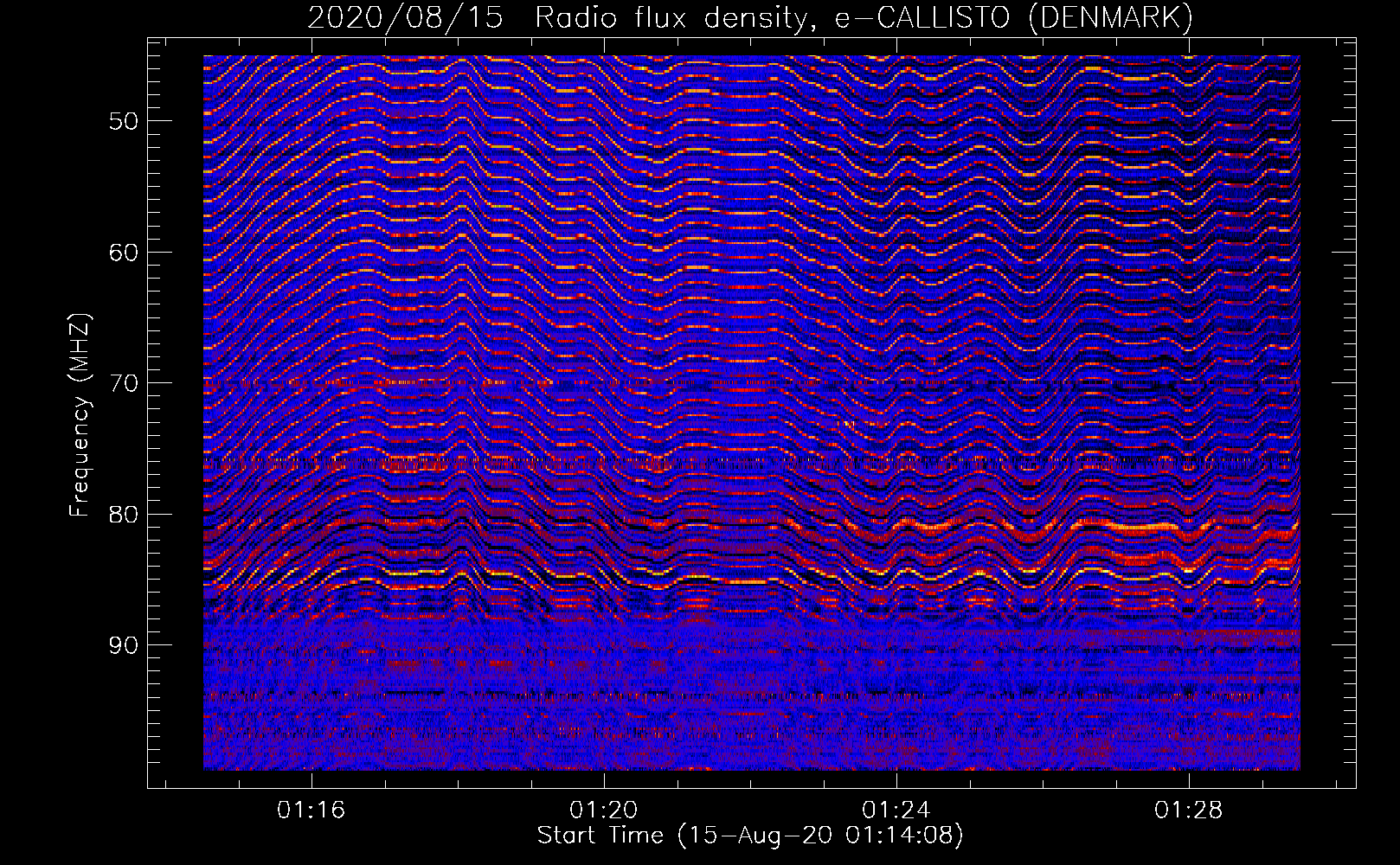This screenshot has height=865, width=1400.
Task: Click the time tick label '01:20'
Action: [x=603, y=810]
